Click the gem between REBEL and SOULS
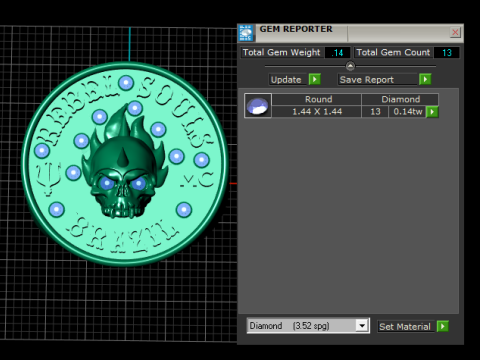 (126, 83)
